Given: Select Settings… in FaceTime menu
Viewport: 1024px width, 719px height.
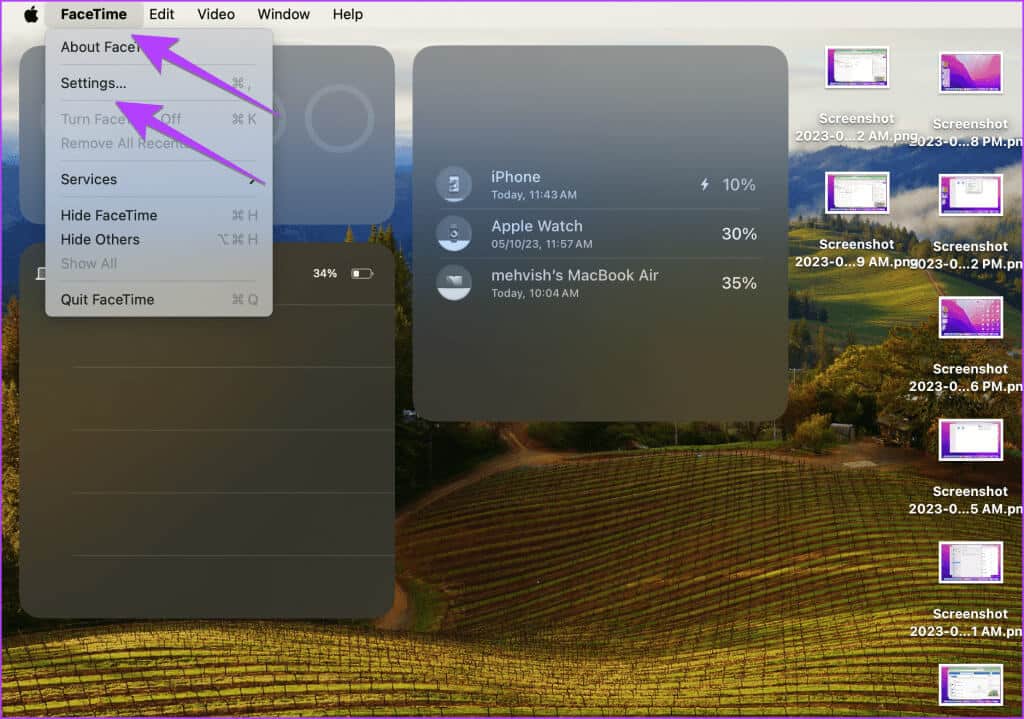Looking at the screenshot, I should (x=159, y=83).
